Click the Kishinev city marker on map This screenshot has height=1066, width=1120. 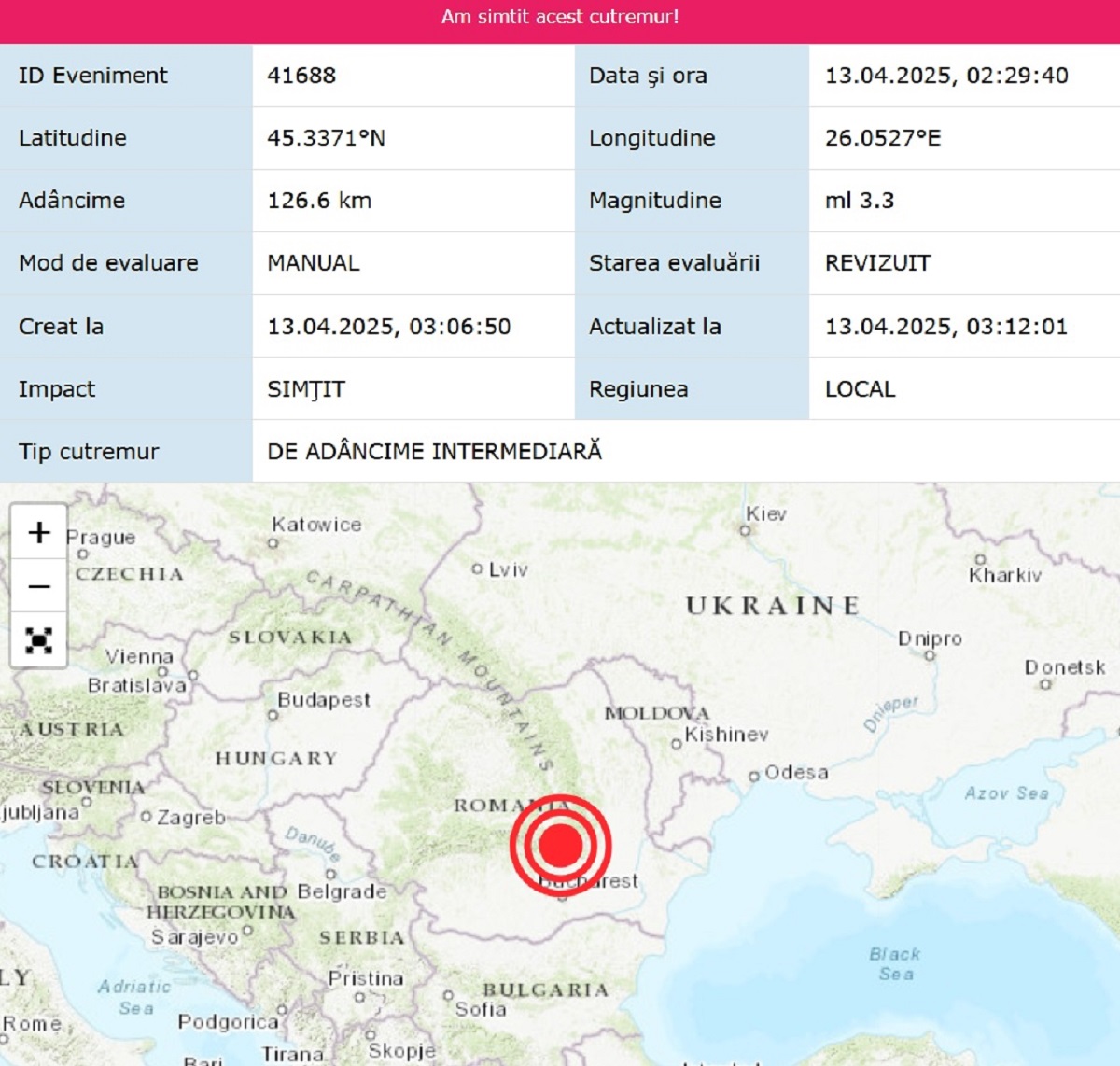coord(677,744)
